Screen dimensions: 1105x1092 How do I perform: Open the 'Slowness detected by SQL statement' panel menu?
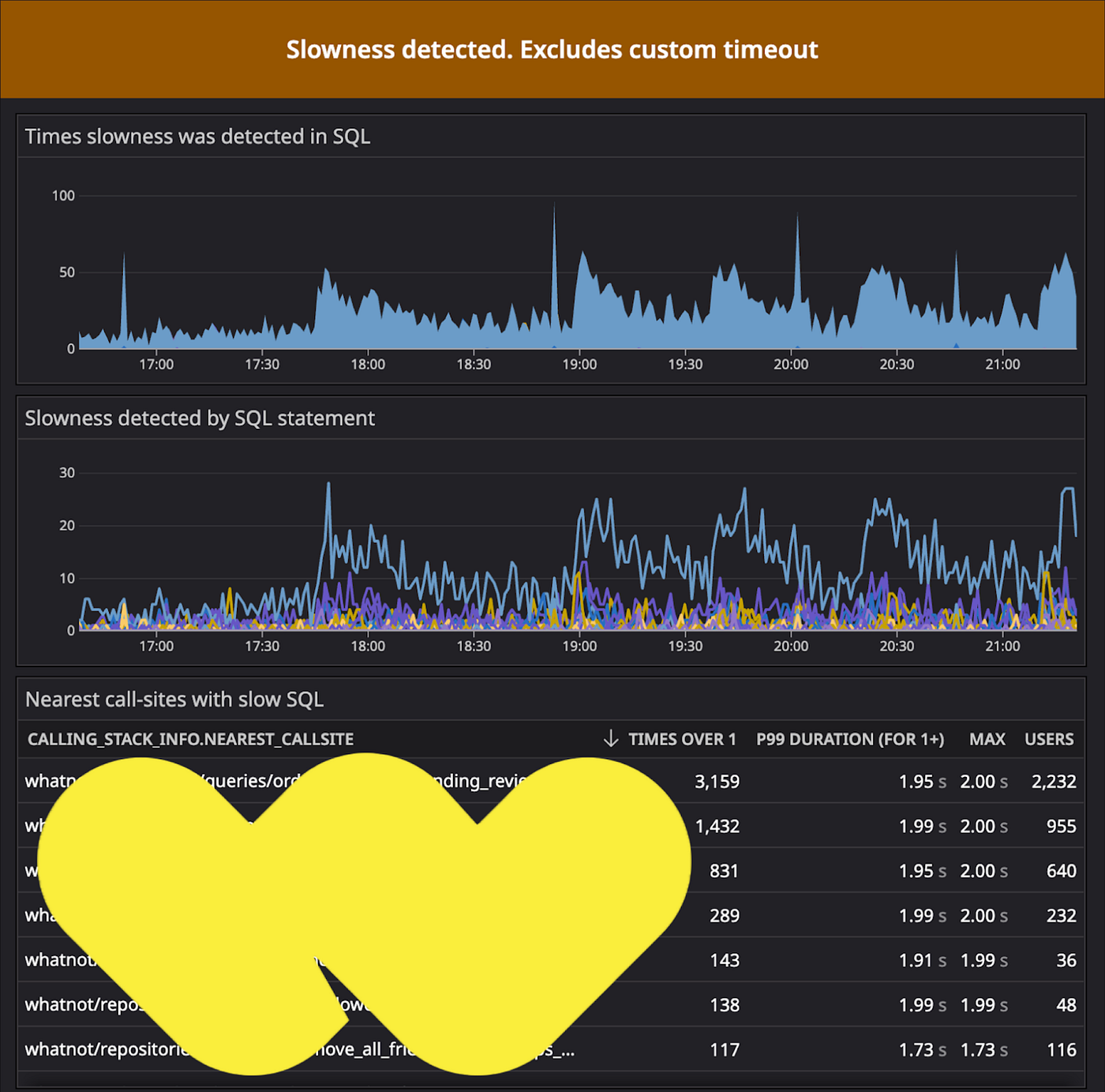click(201, 418)
